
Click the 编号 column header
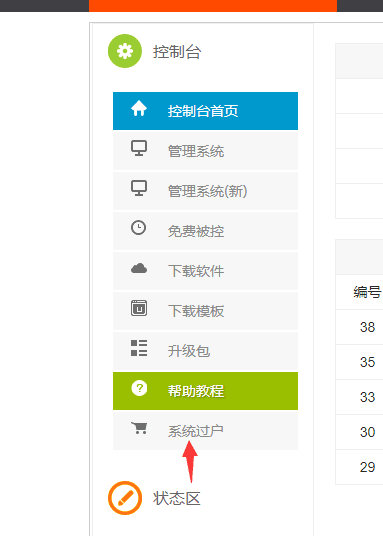pos(368,292)
